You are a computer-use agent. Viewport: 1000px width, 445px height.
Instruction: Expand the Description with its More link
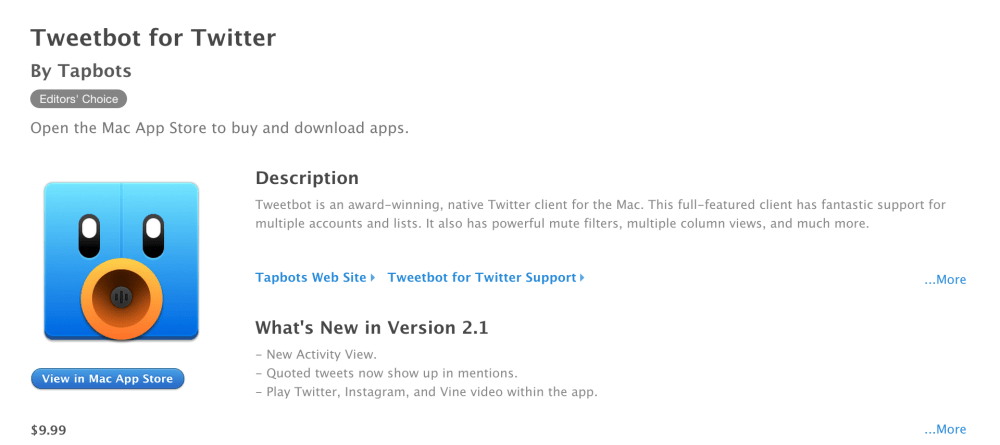945,280
